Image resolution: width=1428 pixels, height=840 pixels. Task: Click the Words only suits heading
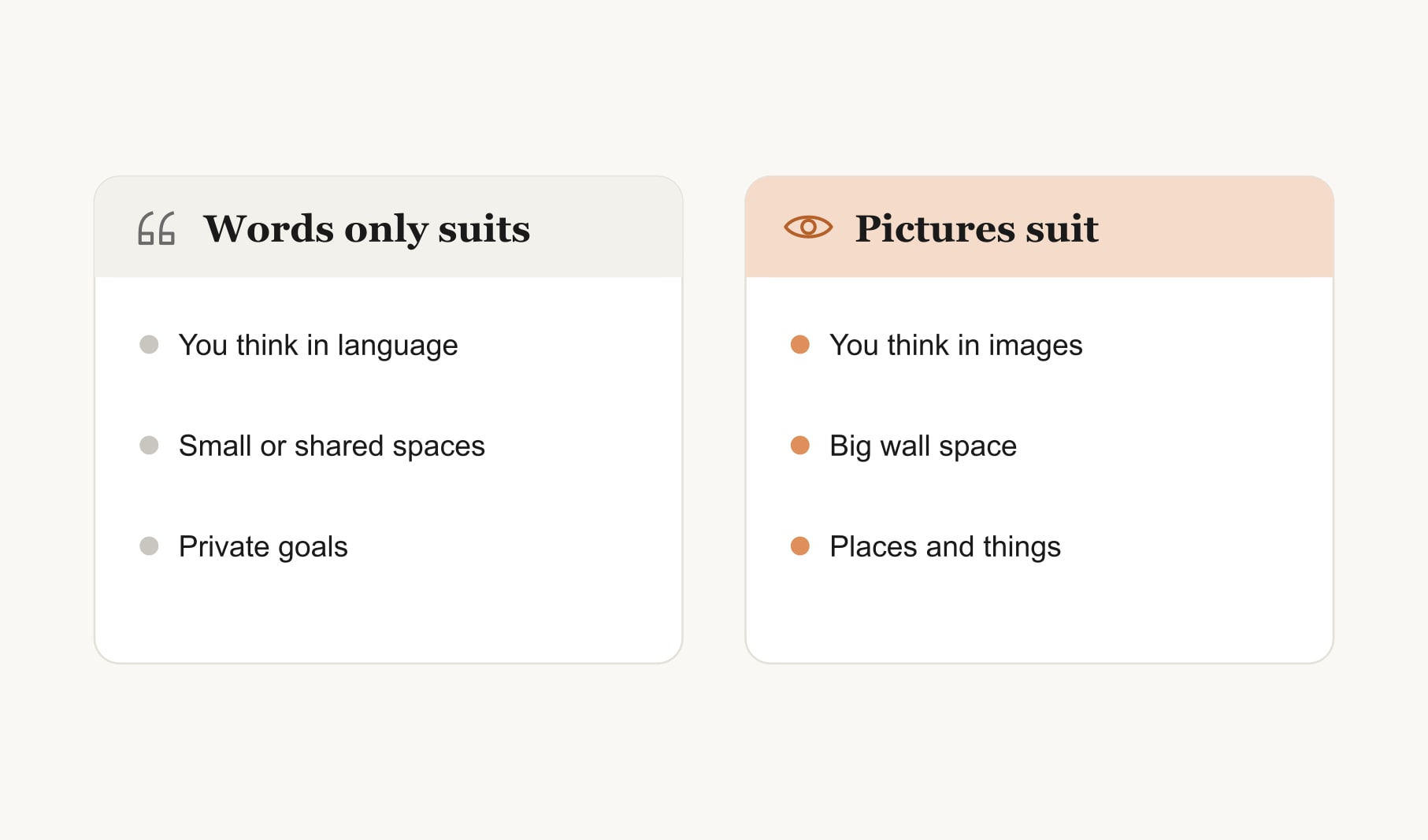(x=366, y=229)
